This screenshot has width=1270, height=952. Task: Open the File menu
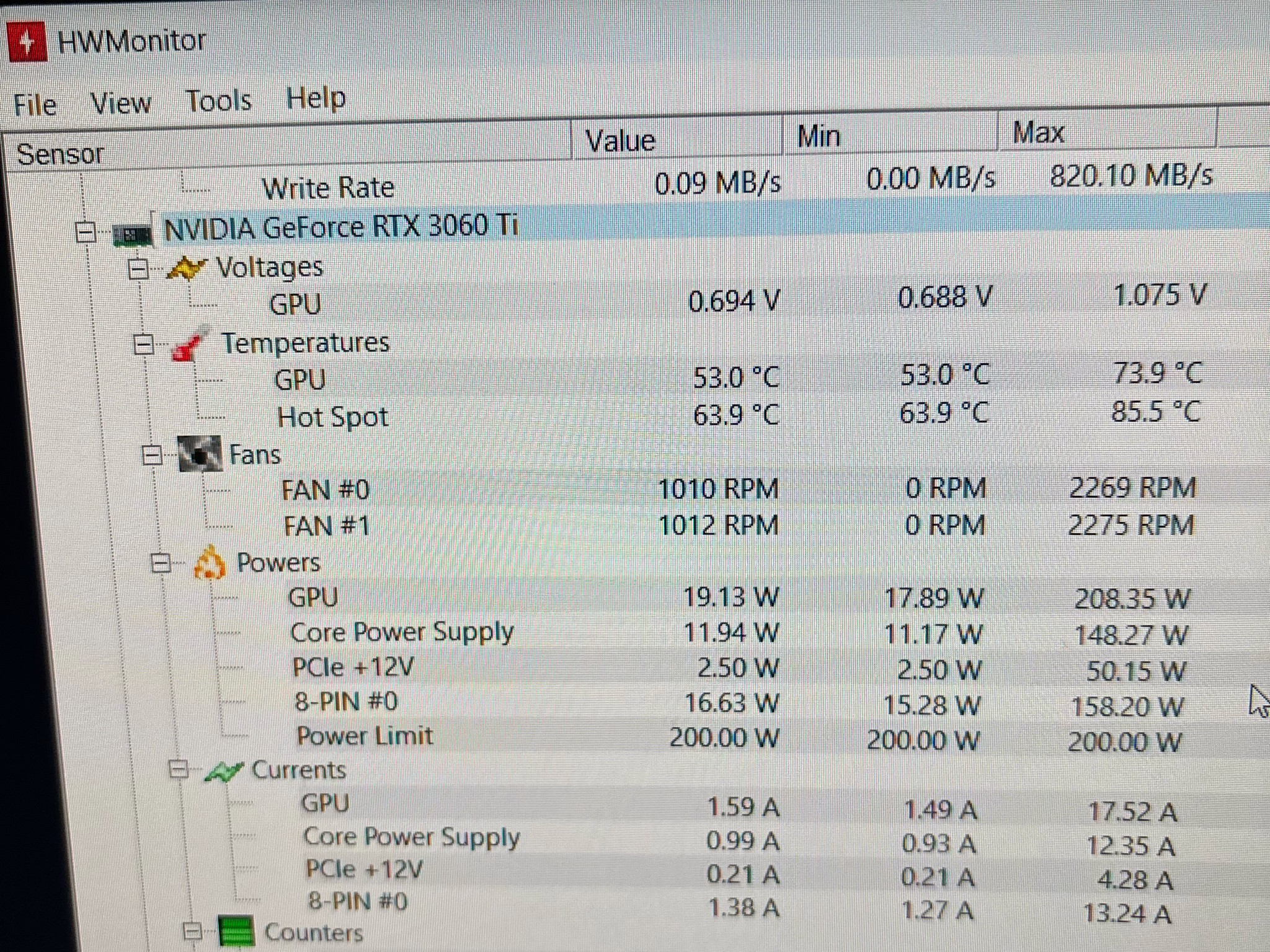point(35,105)
